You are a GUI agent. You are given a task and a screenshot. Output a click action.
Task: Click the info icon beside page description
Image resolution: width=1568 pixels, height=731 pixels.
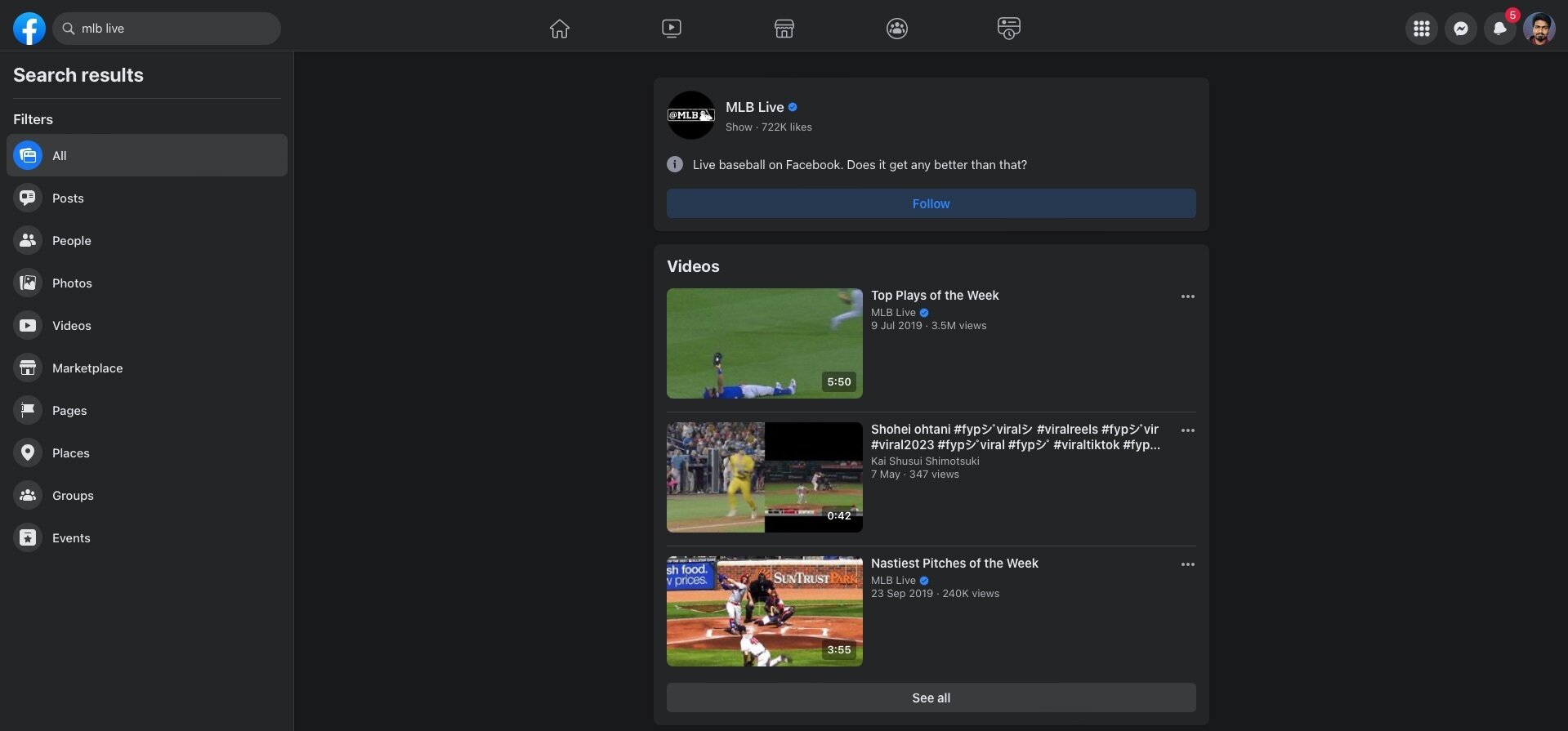(x=675, y=164)
